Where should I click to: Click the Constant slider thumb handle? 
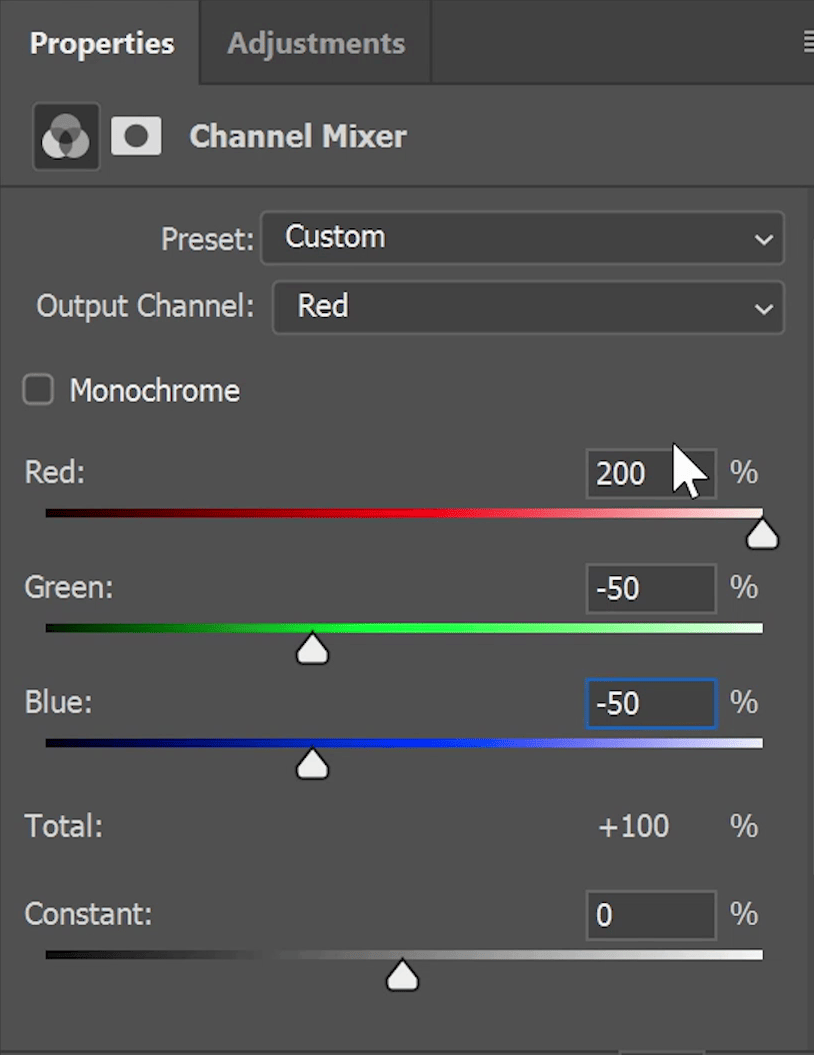(x=402, y=976)
